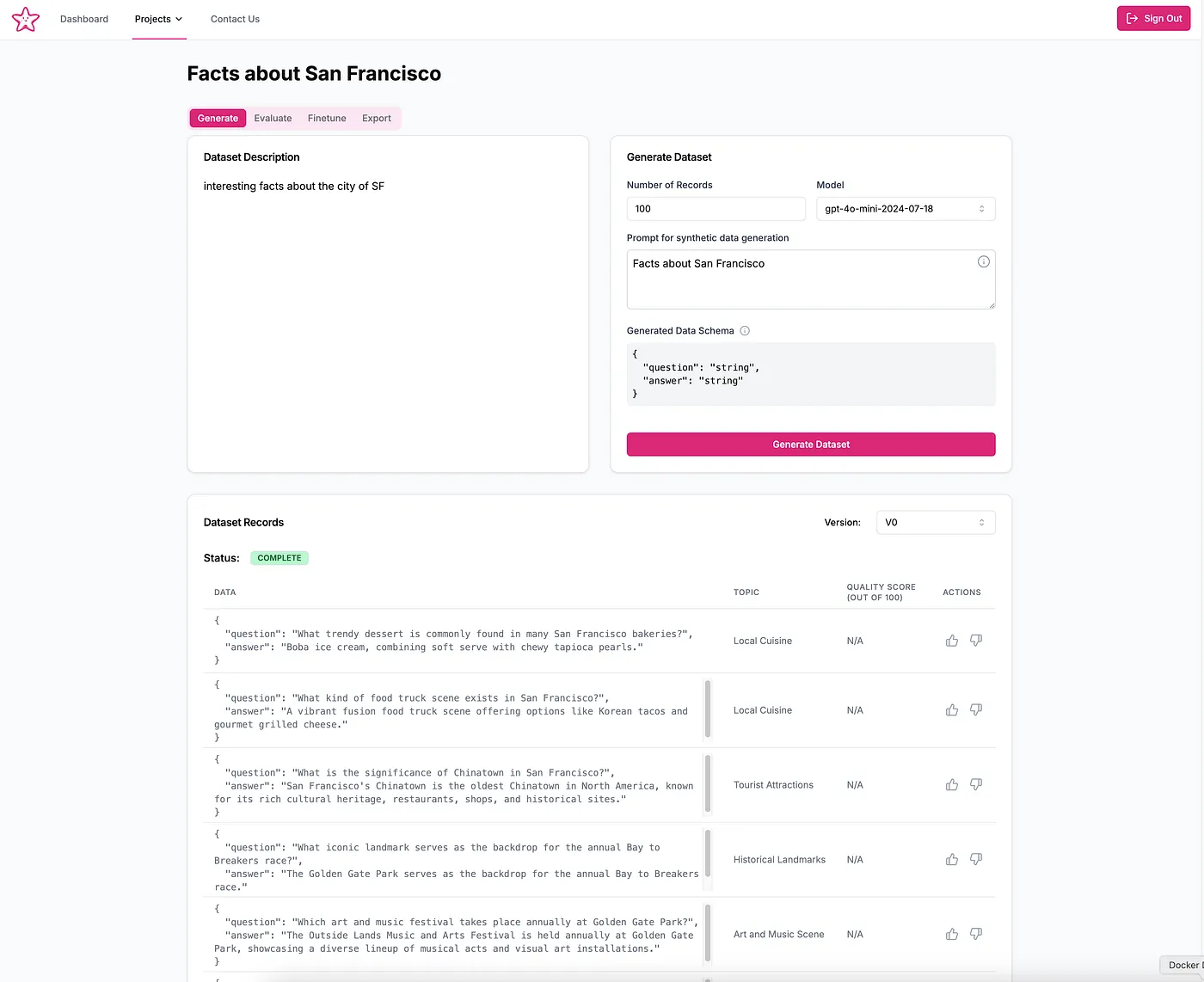The height and width of the screenshot is (982, 1204).
Task: Click the Generate Dataset button
Action: pyautogui.click(x=810, y=444)
